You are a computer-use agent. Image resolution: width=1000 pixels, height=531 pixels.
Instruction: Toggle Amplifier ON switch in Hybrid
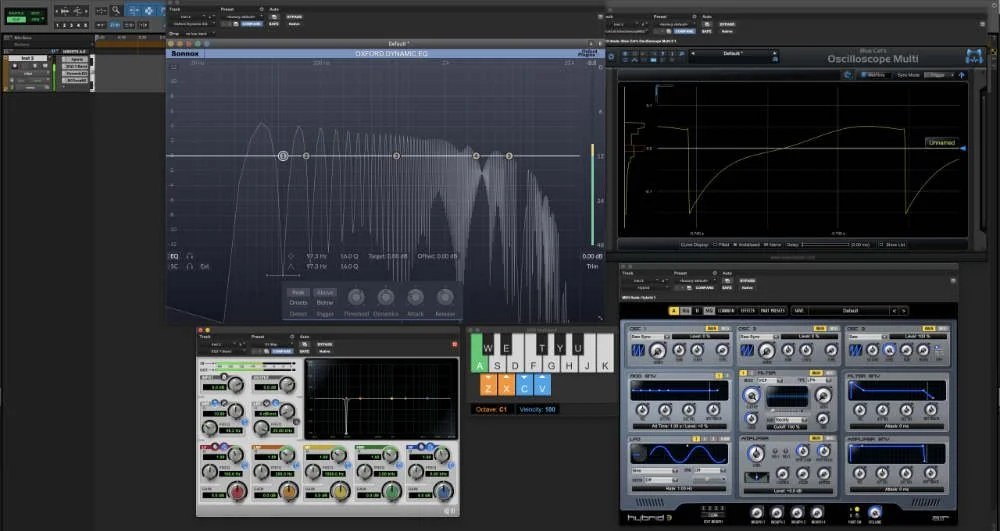tap(814, 439)
